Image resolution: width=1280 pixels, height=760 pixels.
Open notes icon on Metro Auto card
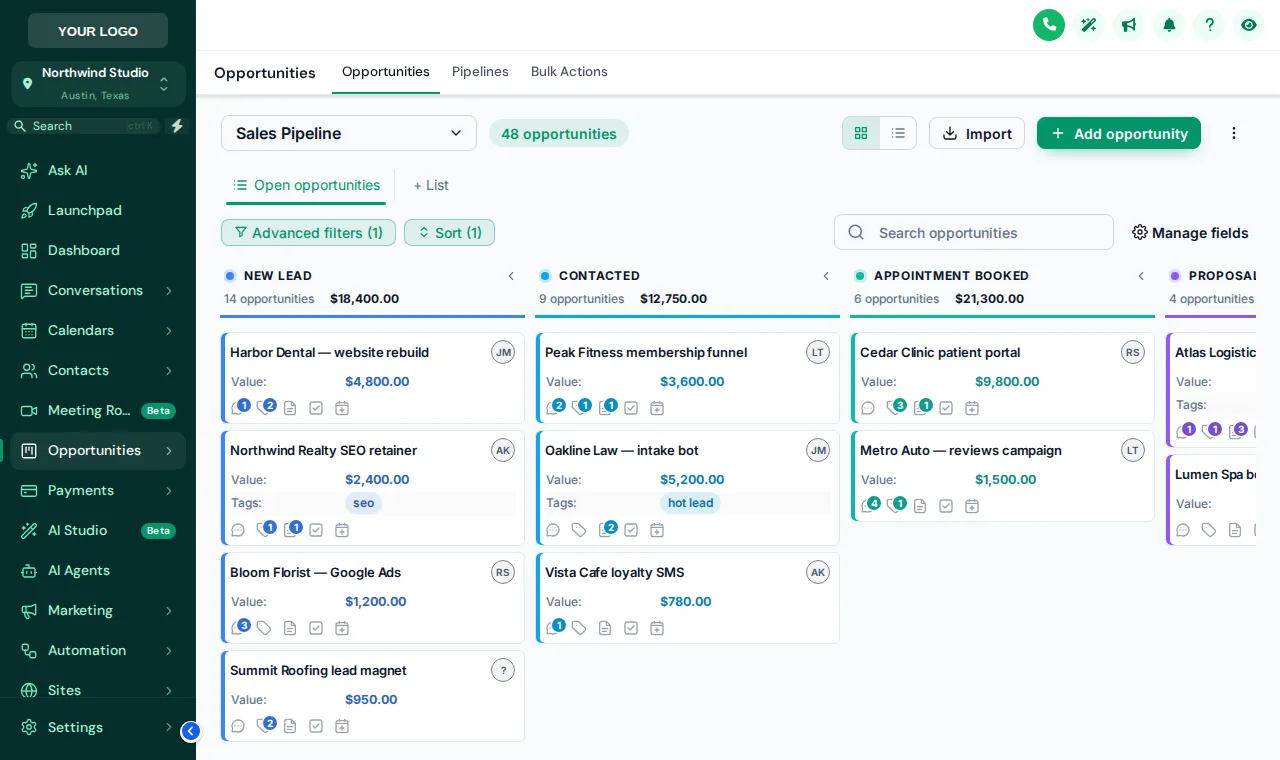pyautogui.click(x=920, y=506)
